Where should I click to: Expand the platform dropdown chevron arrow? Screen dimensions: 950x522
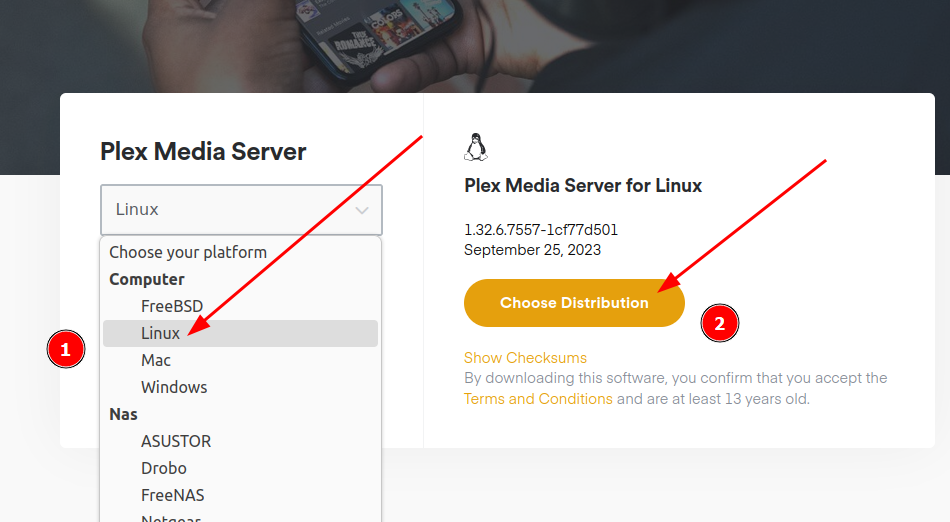[x=362, y=210]
